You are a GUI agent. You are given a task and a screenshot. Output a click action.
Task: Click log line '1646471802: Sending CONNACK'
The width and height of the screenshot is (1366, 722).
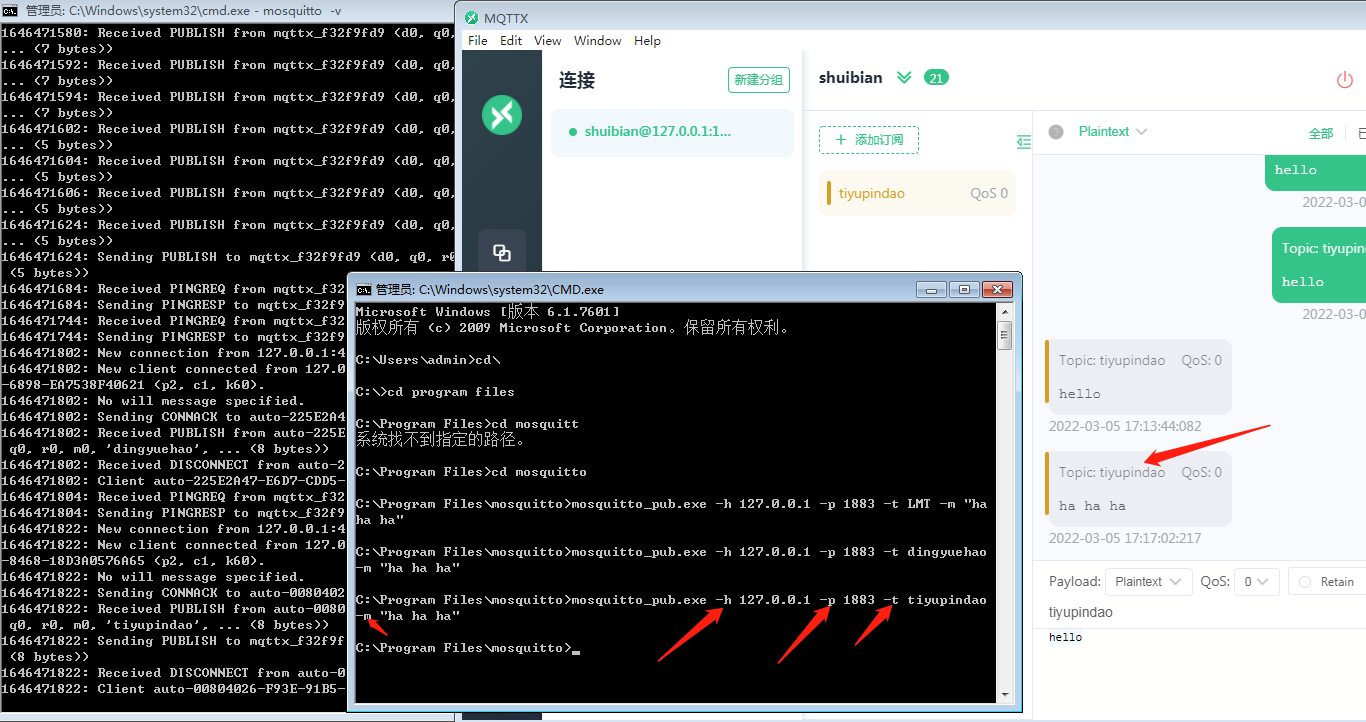click(173, 417)
